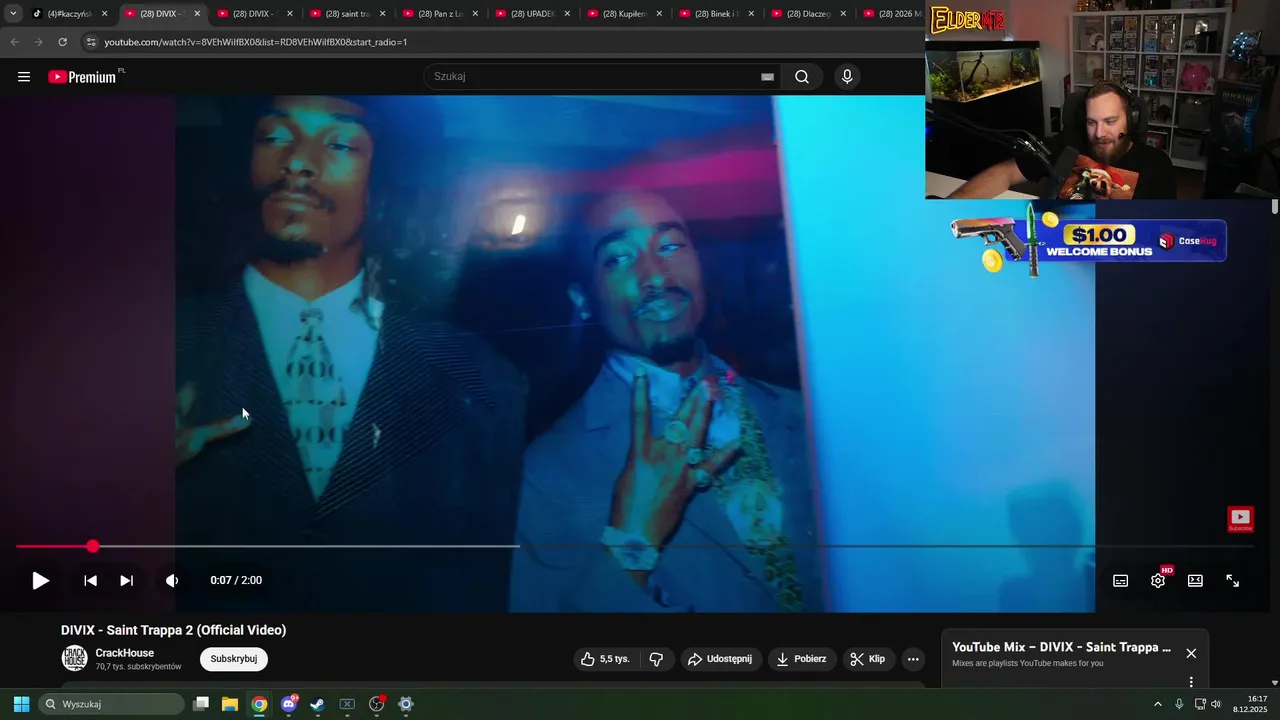
Task: Skip to the next video
Action: (x=127, y=580)
